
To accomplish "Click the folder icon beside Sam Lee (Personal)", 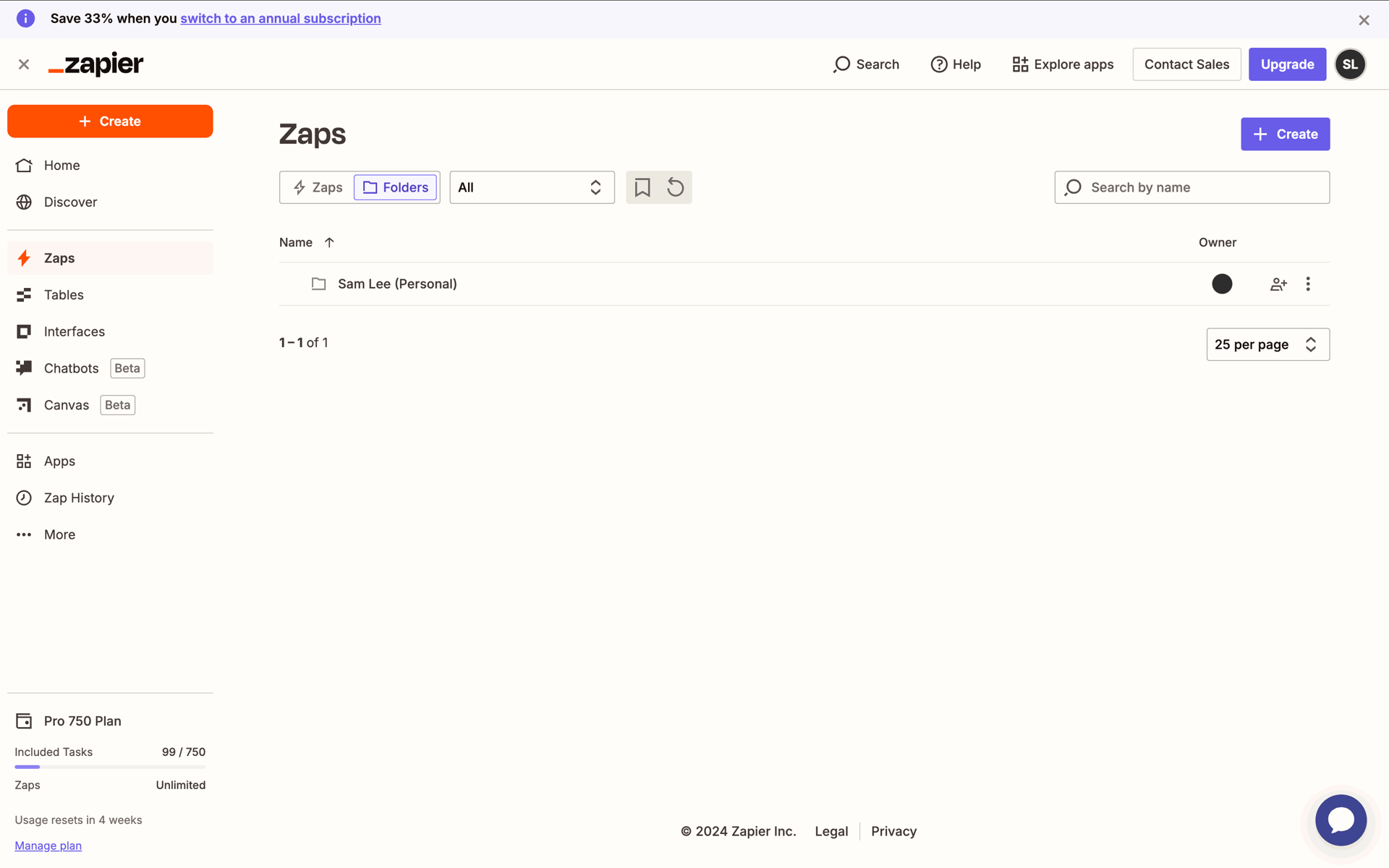I will tap(318, 284).
